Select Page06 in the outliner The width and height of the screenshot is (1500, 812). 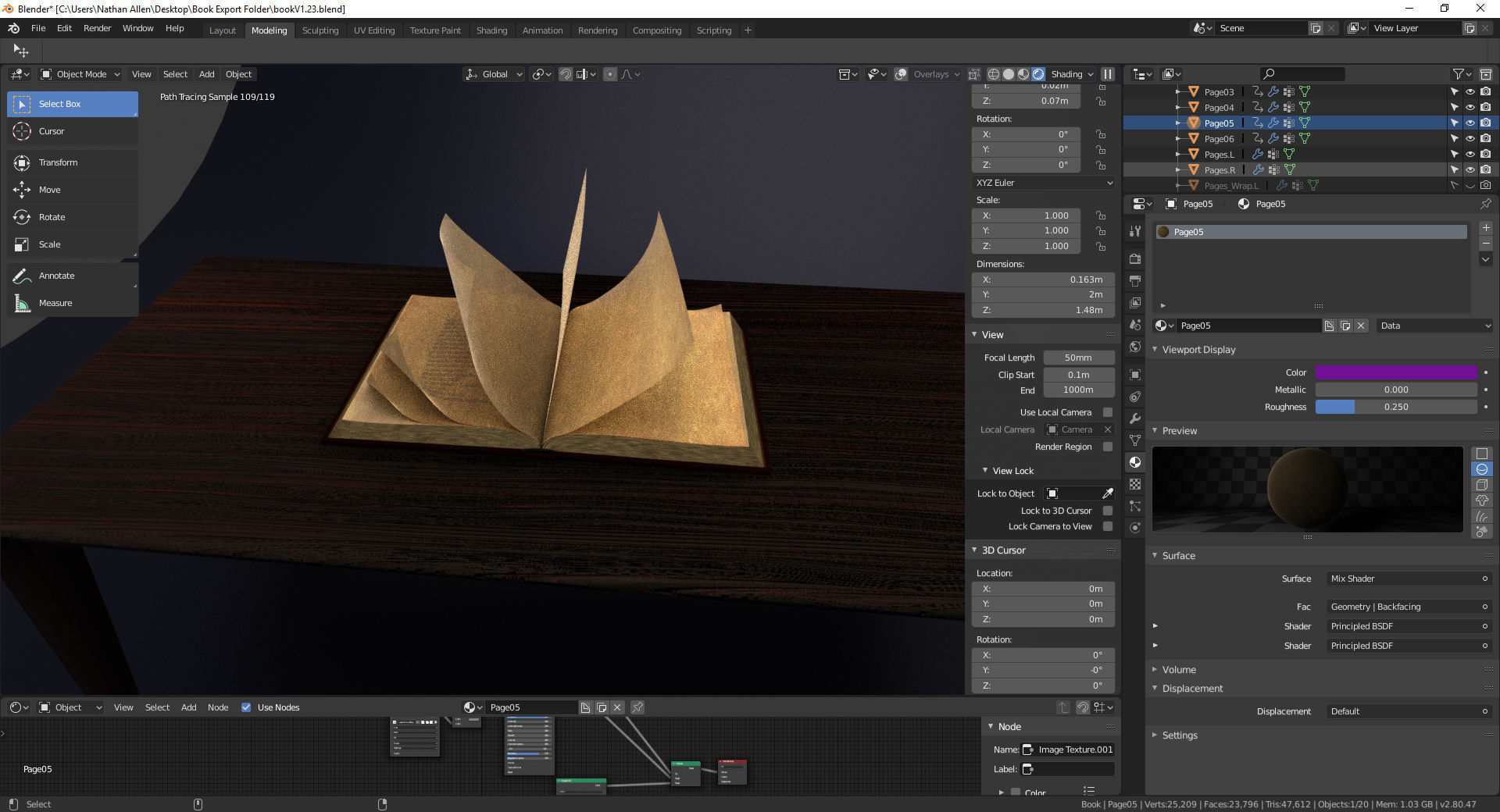pyautogui.click(x=1219, y=138)
